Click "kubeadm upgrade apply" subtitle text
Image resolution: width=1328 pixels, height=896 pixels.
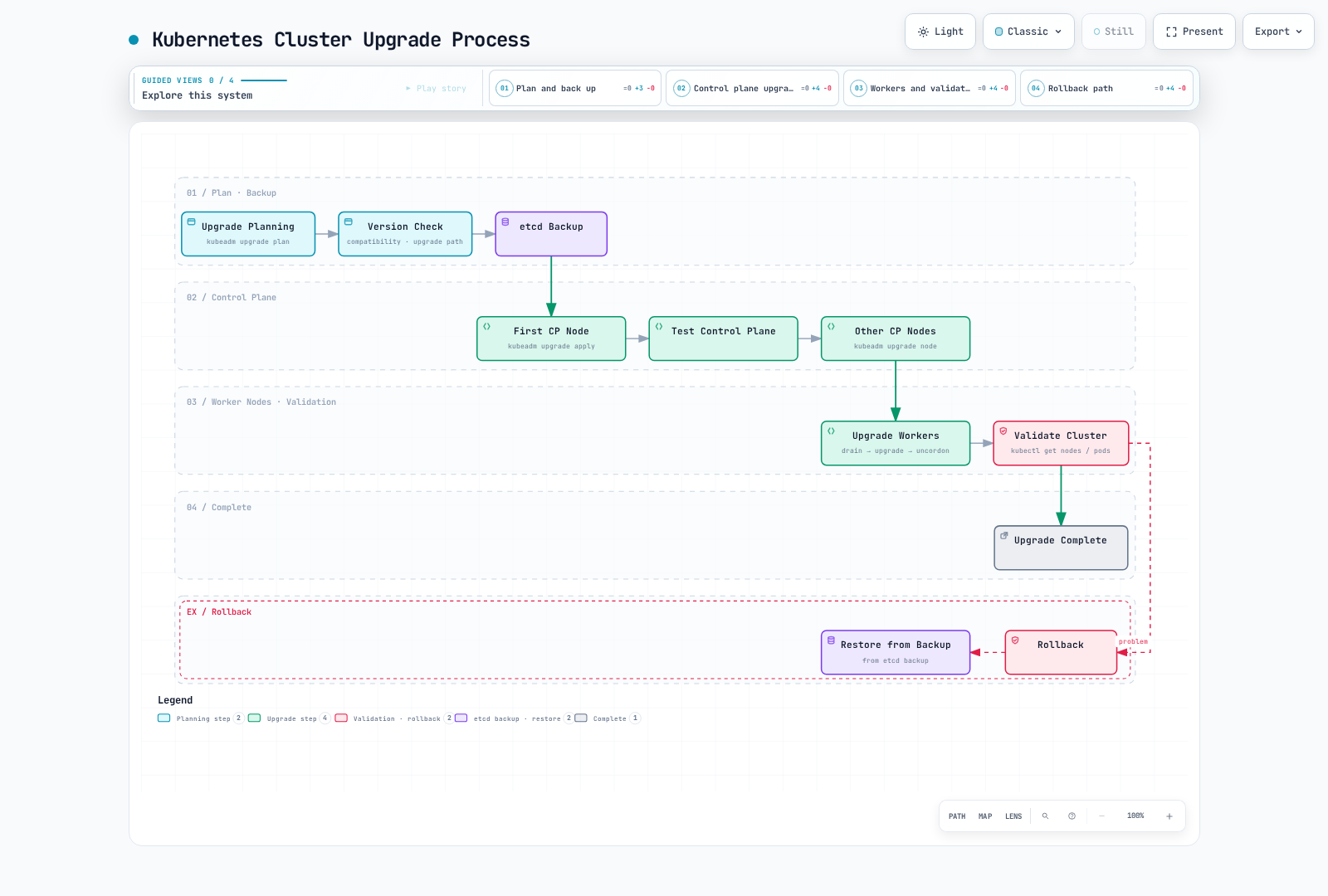(x=551, y=347)
